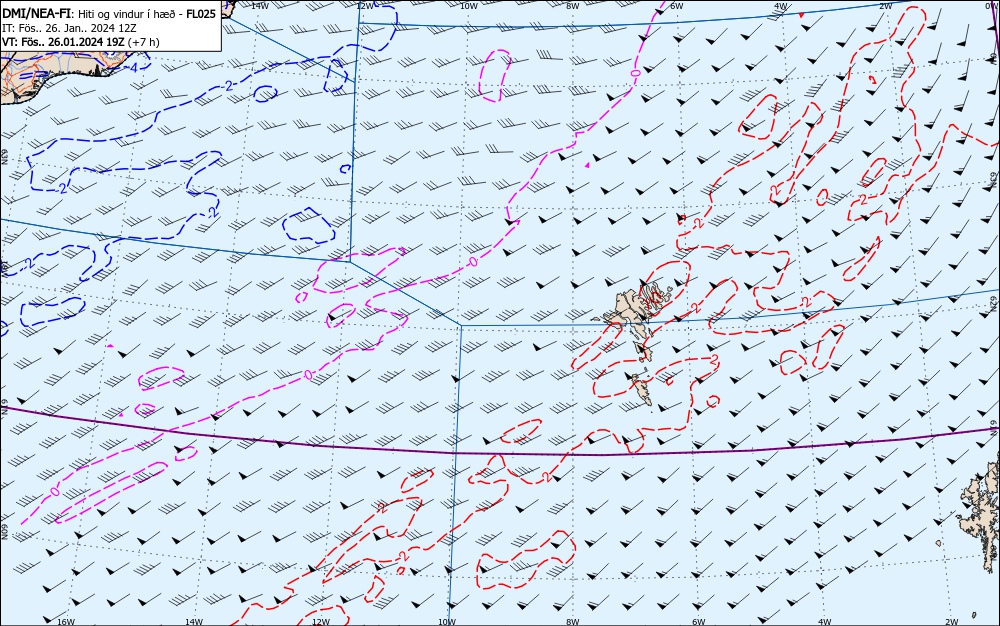The image size is (1000, 626).
Task: Click the "2W" longitude label on top edge
Action: pos(885,6)
